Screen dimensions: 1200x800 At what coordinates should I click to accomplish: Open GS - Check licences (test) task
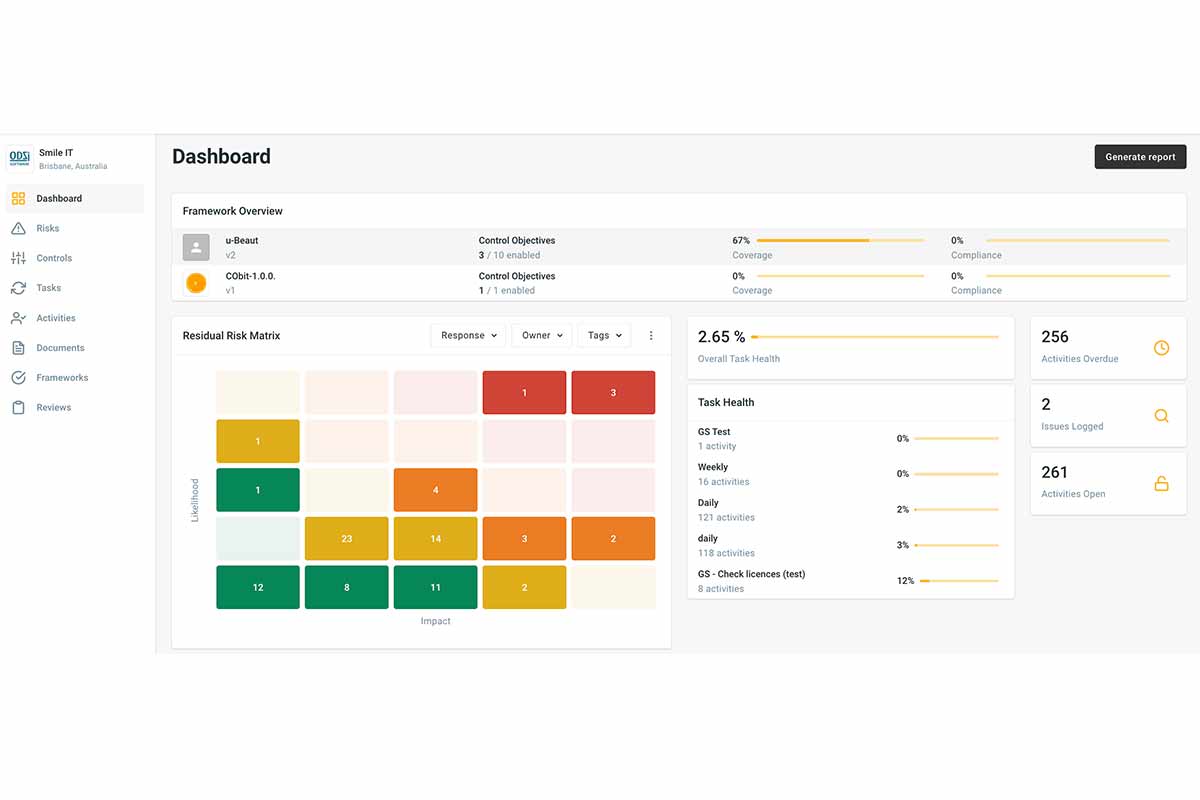[850, 581]
